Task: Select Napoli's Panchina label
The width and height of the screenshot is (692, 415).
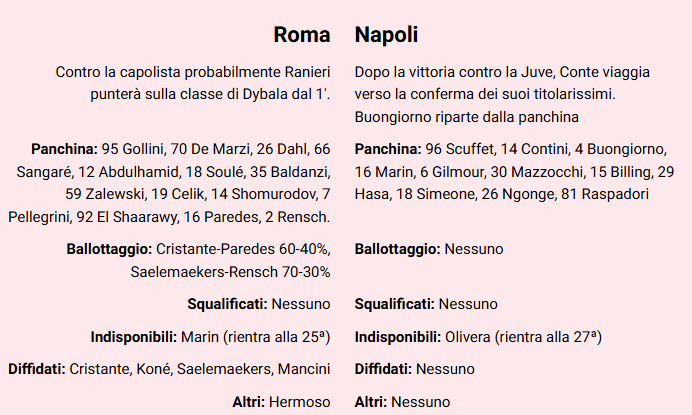Action: (388, 149)
